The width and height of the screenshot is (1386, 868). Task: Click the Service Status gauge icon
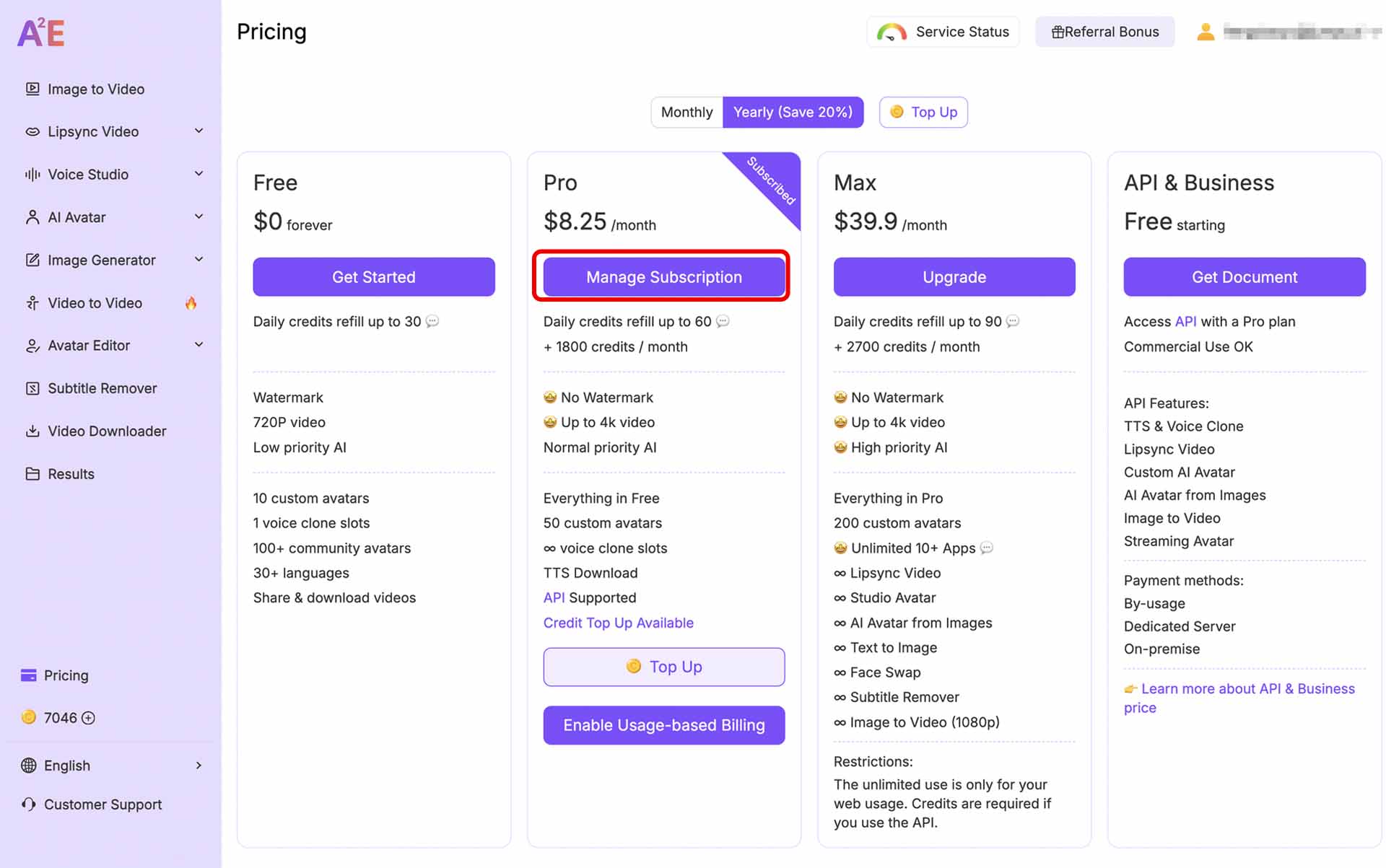892,32
